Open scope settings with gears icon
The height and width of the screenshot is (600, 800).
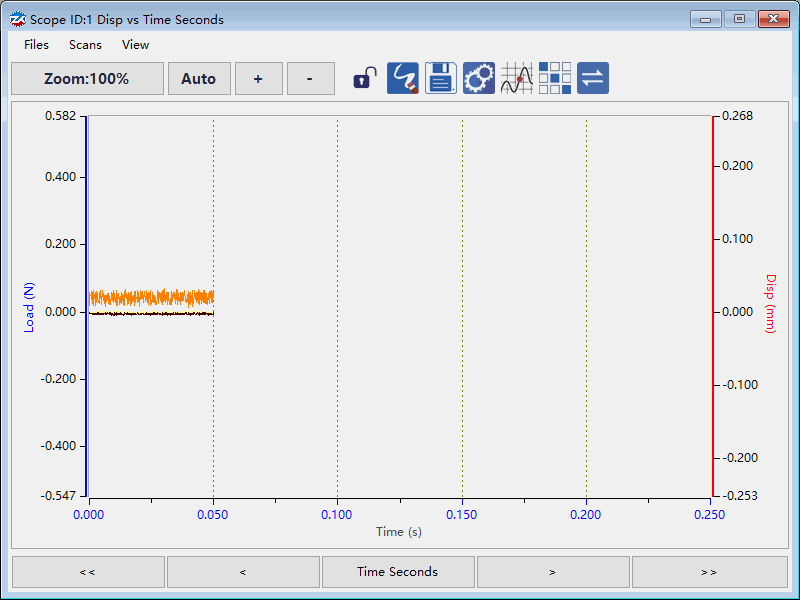coord(479,78)
